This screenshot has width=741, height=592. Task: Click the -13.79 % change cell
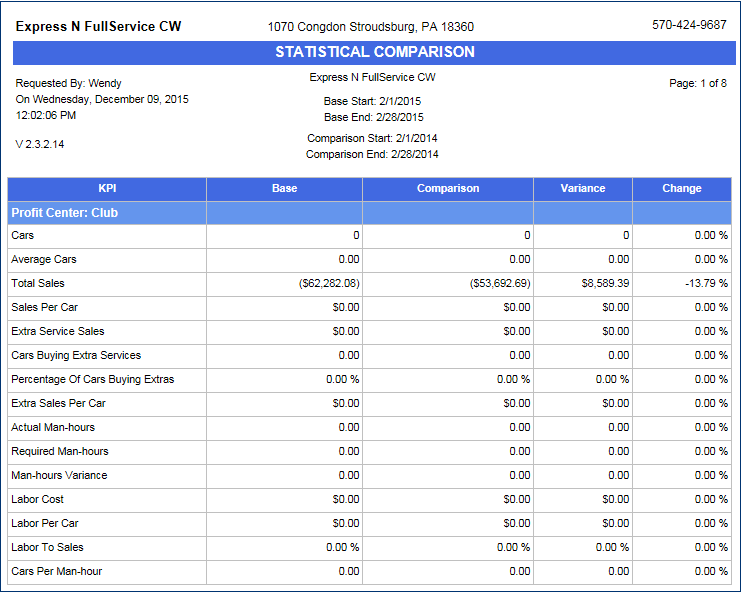[706, 283]
